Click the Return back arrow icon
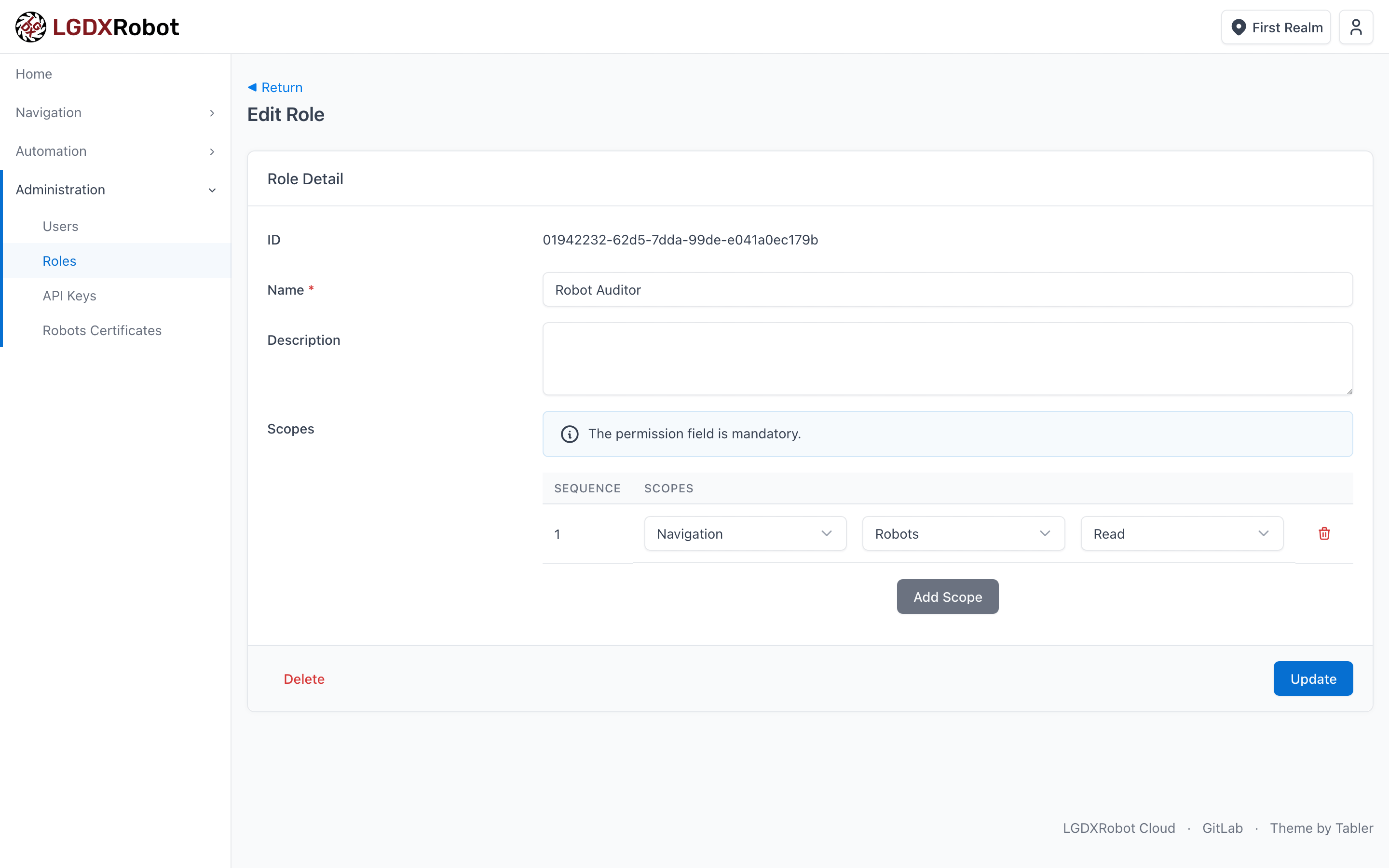1389x868 pixels. pos(252,87)
